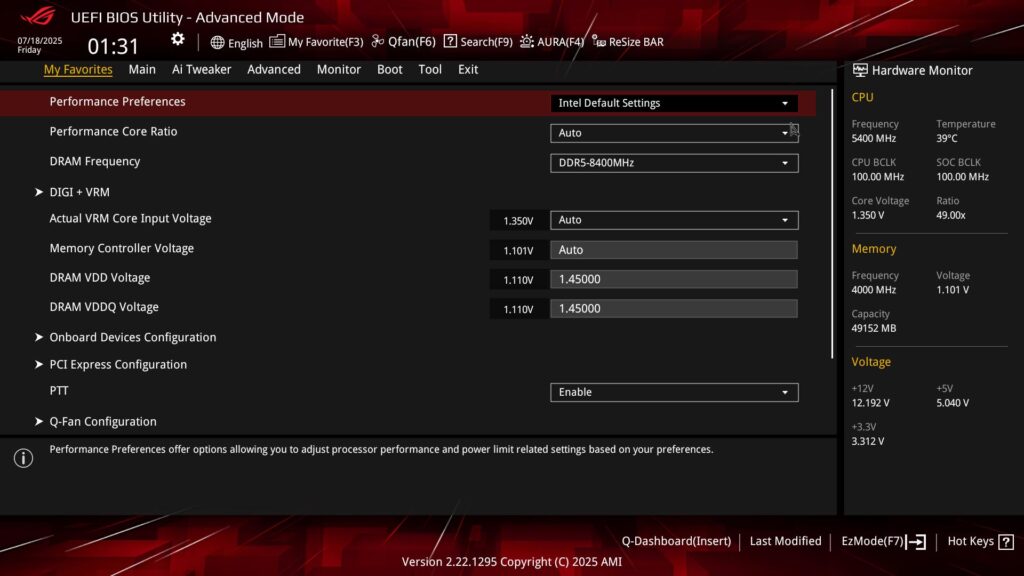Click DRAM VDDQ Voltage input field

click(x=674, y=308)
